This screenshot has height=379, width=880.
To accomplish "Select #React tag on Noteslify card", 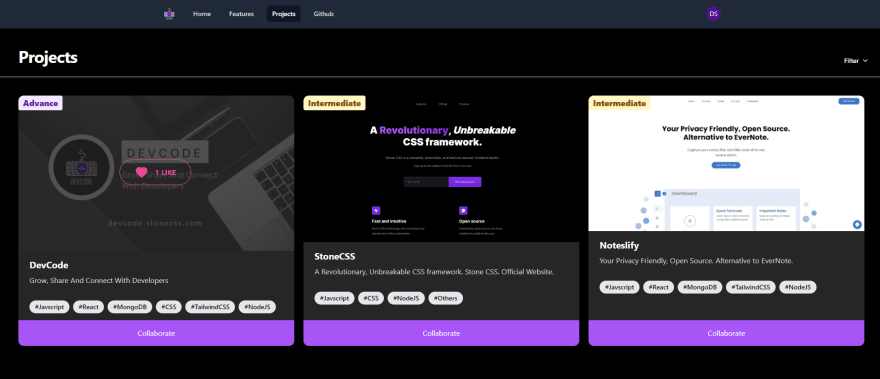I will [659, 287].
